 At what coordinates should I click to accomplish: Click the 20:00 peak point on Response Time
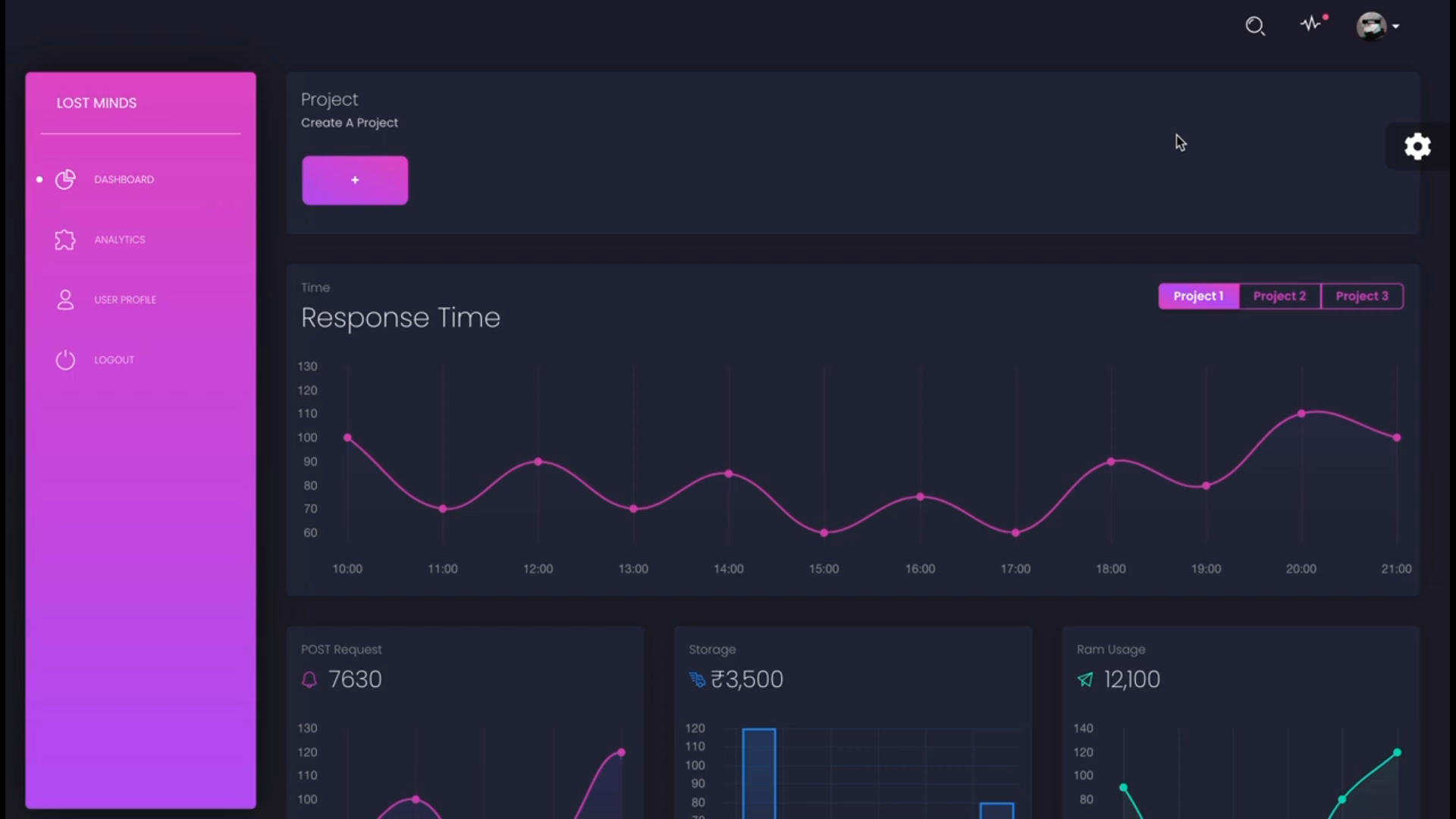pos(1301,413)
